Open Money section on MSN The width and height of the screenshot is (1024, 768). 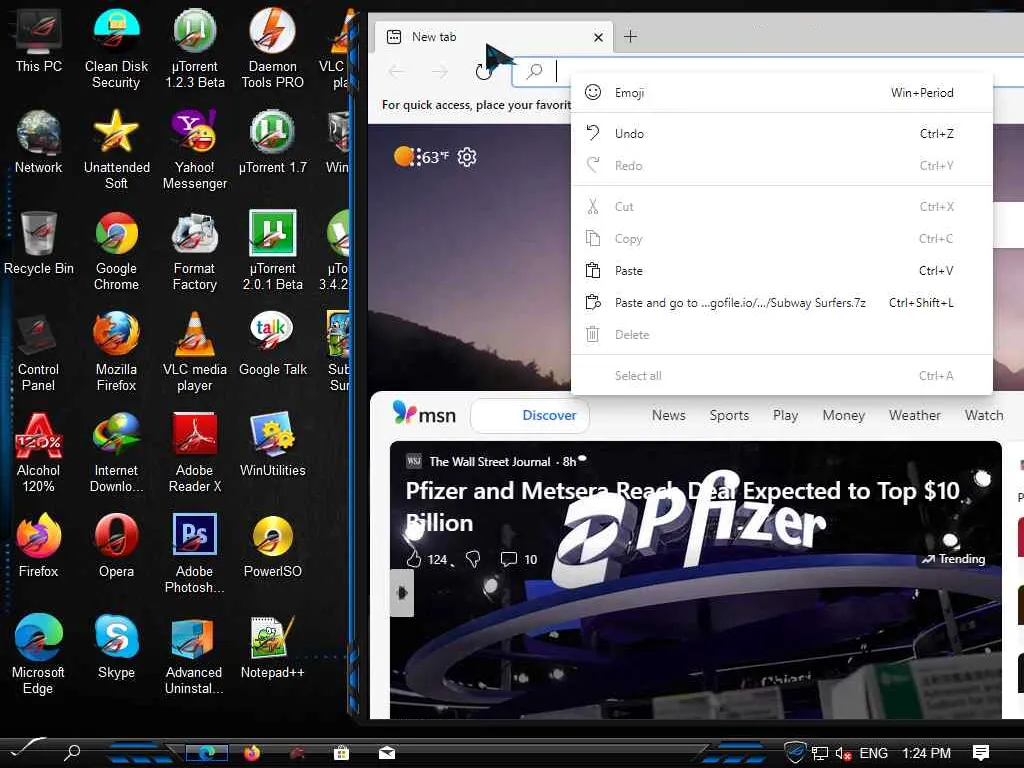tap(844, 415)
